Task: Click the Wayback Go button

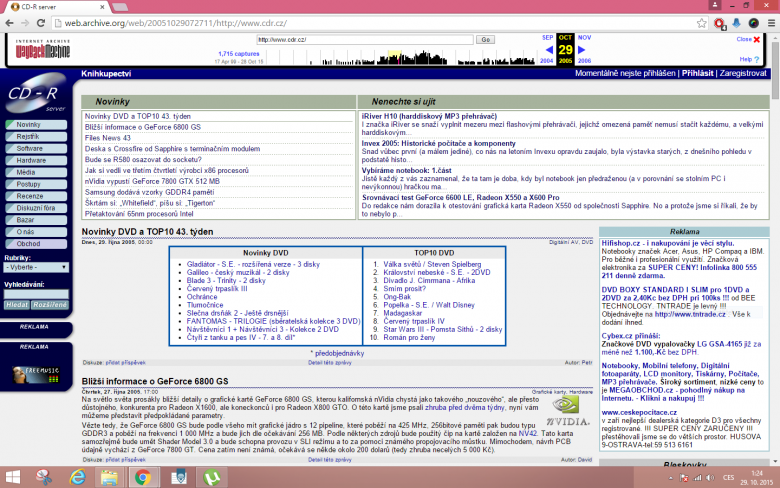Action: pyautogui.click(x=485, y=39)
